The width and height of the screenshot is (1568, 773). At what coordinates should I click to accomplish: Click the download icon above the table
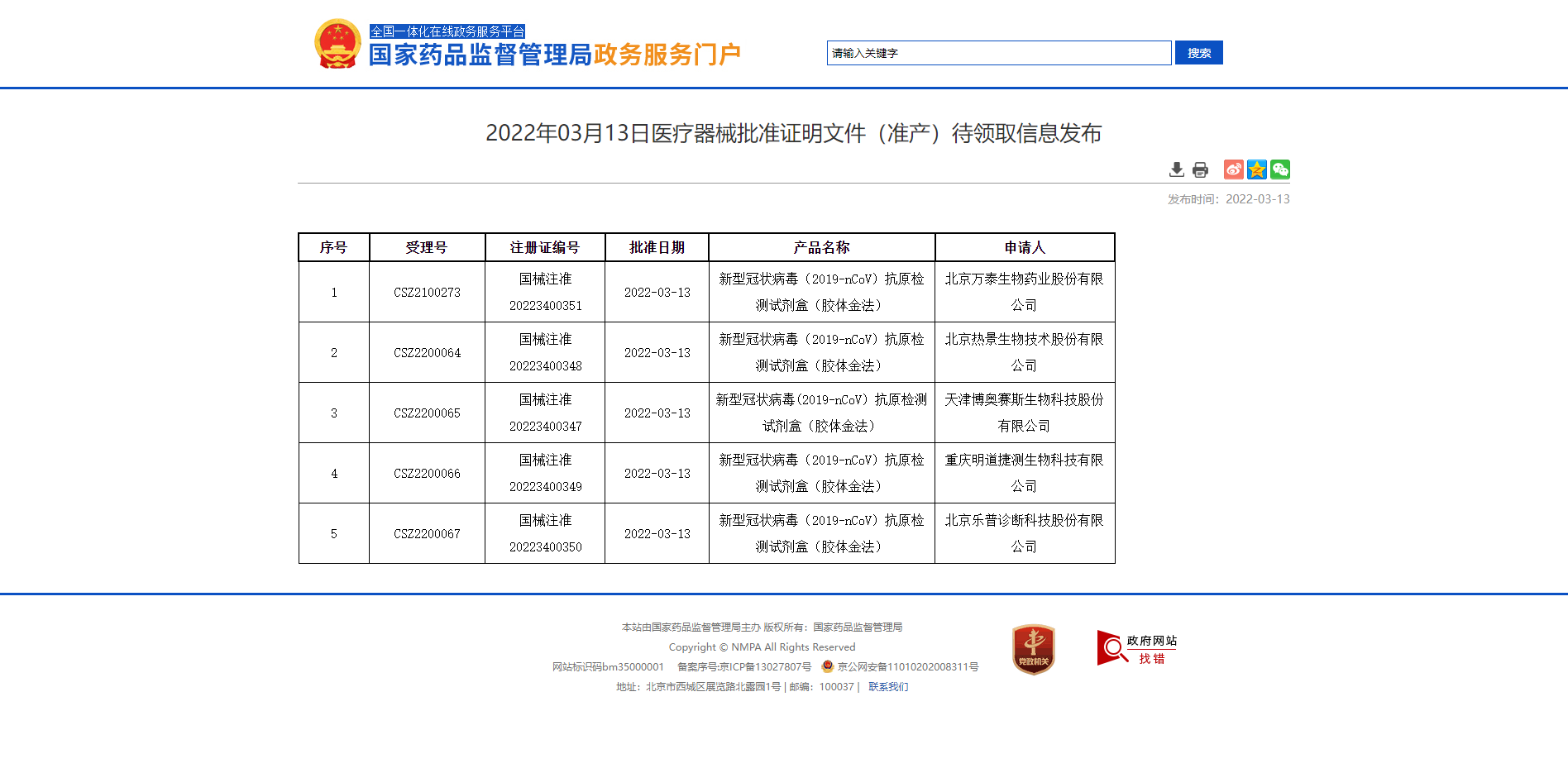point(1176,170)
